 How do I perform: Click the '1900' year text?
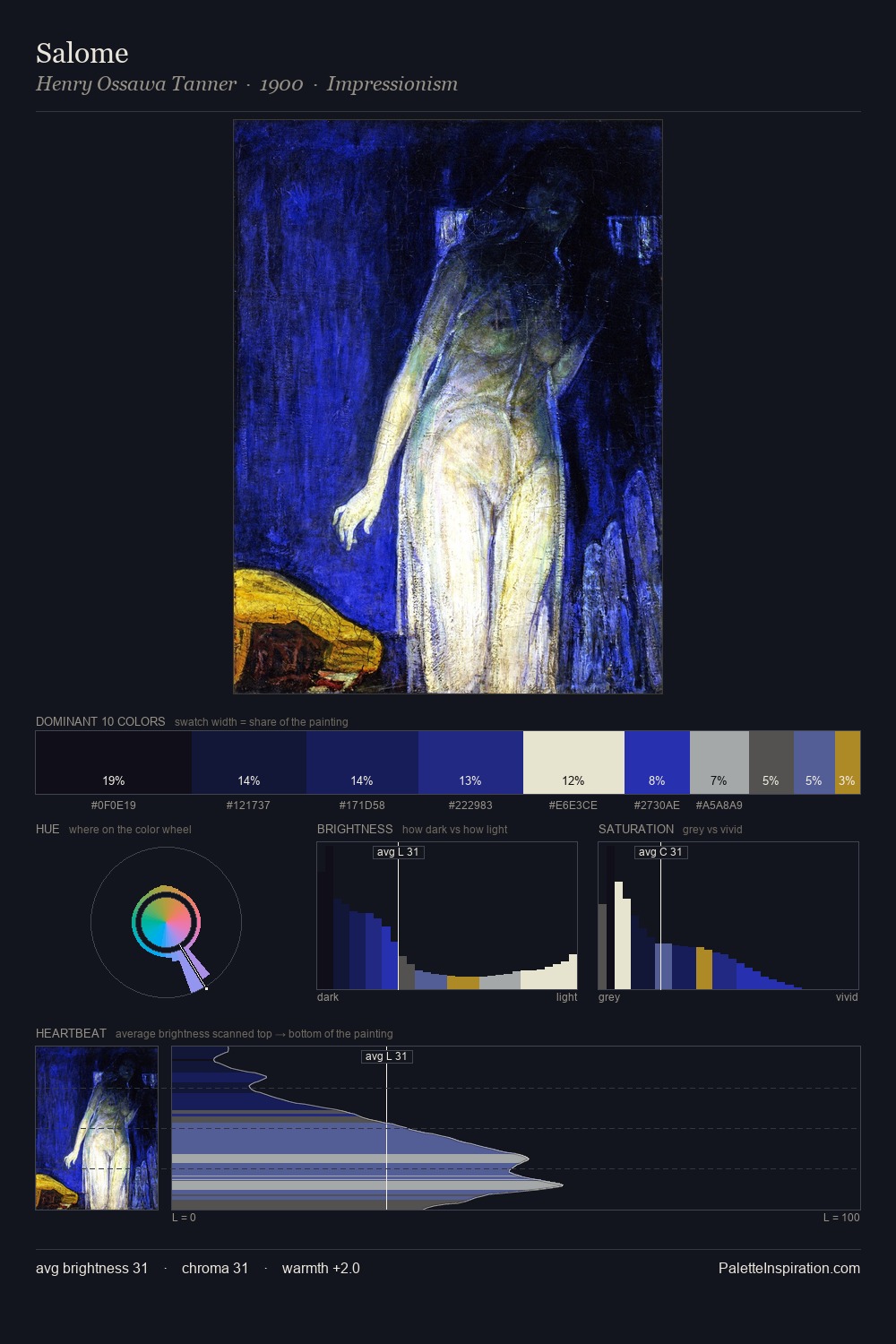pyautogui.click(x=281, y=84)
